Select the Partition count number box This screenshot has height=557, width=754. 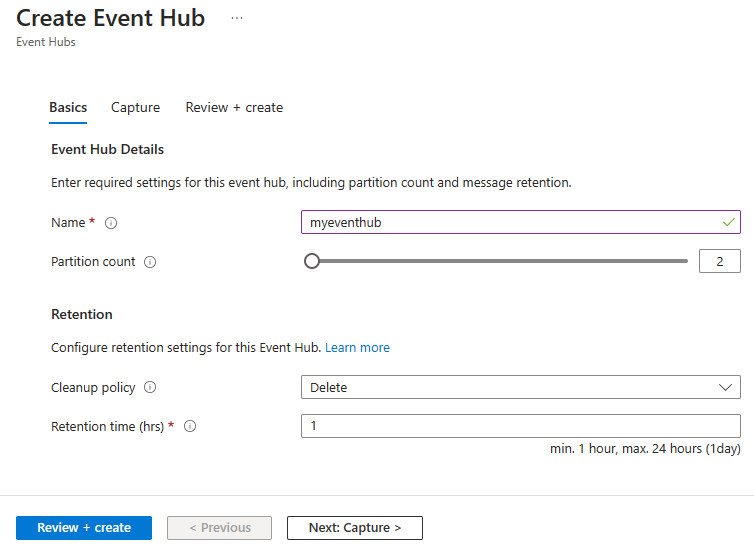[719, 261]
